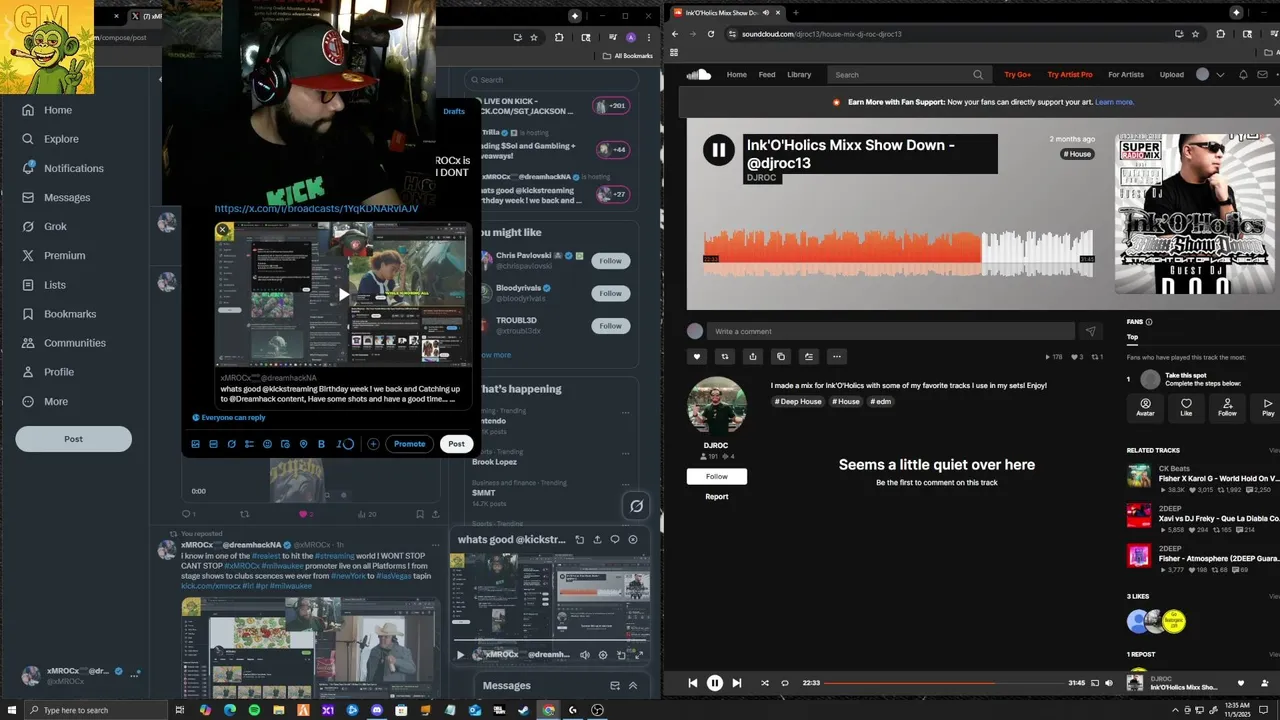Image resolution: width=1280 pixels, height=720 pixels.
Task: Seek on the bottom player progress bar
Action: [x=944, y=683]
